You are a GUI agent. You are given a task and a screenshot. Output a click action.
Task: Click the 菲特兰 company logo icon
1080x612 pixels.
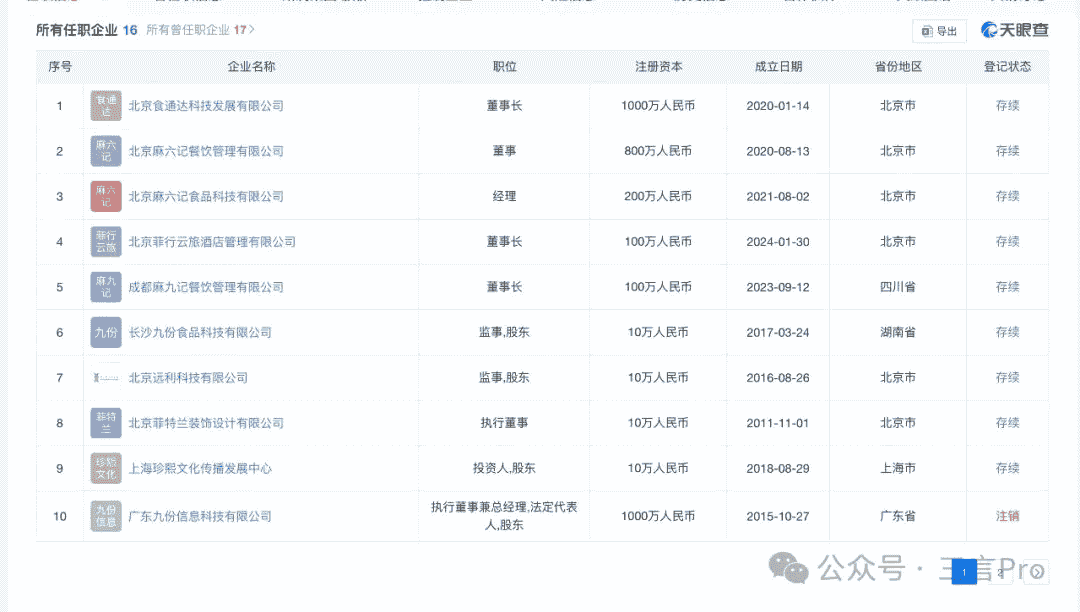106,423
